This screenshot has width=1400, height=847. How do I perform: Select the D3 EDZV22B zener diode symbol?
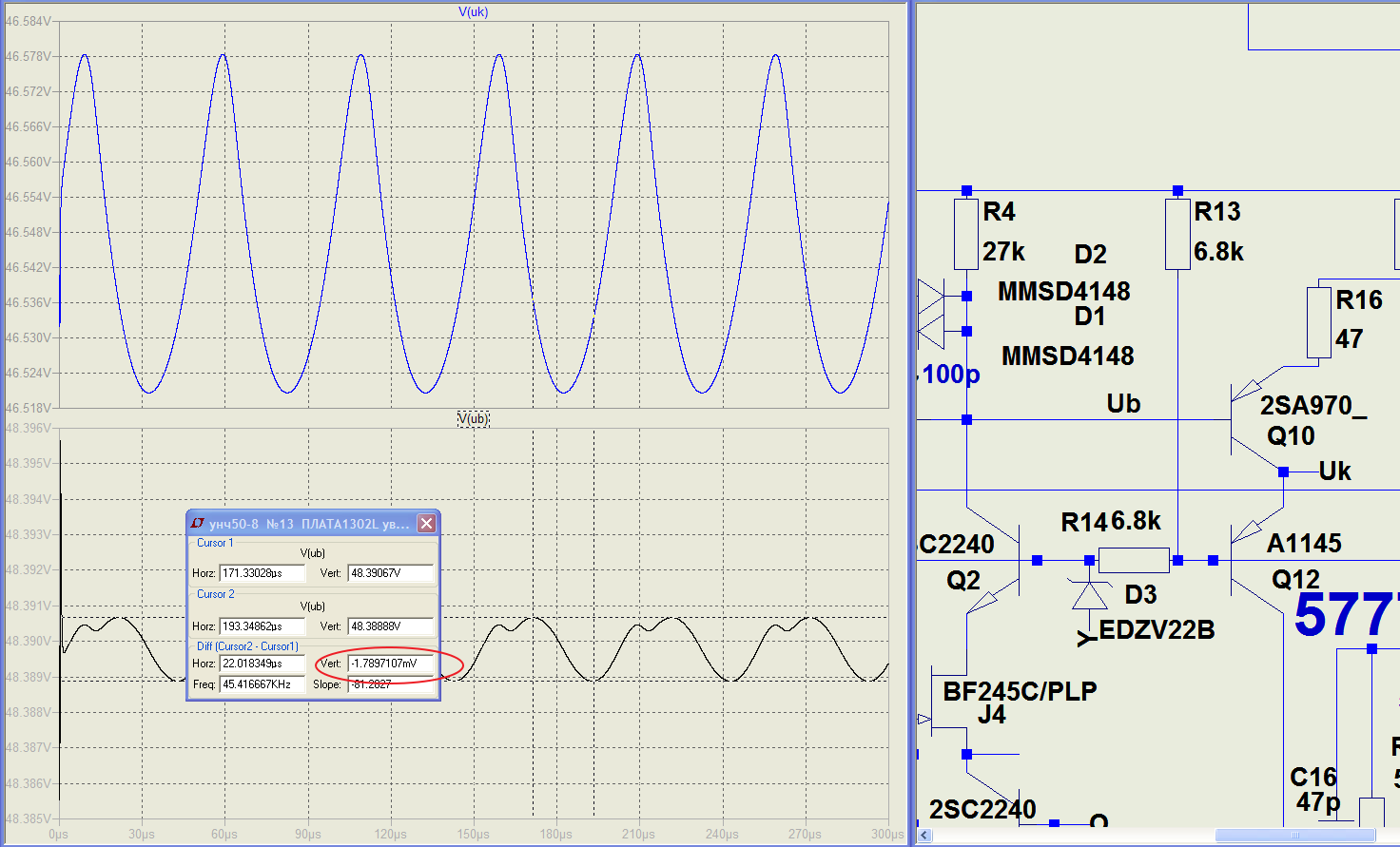pos(1090,595)
